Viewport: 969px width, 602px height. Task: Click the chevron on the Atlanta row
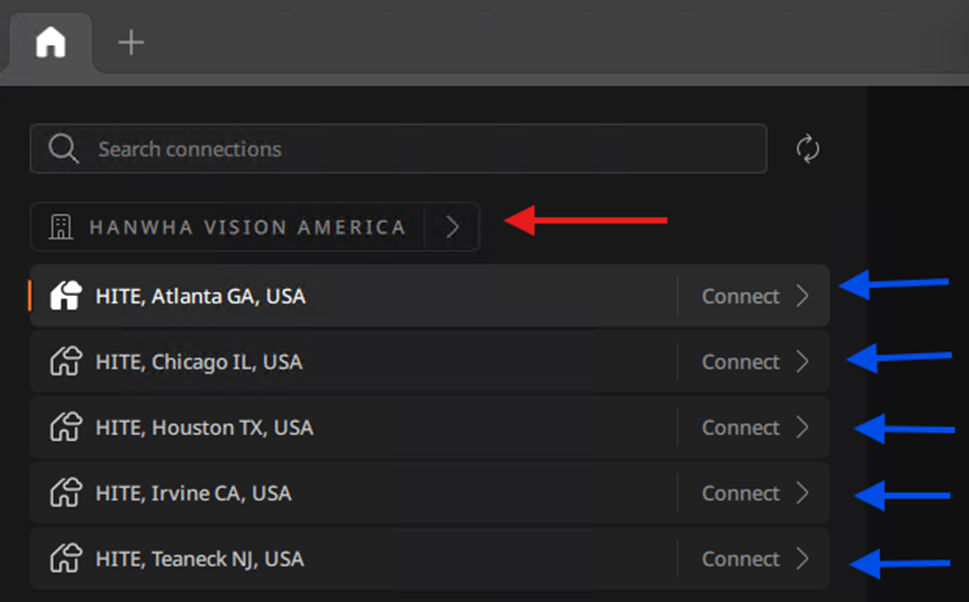click(x=803, y=296)
